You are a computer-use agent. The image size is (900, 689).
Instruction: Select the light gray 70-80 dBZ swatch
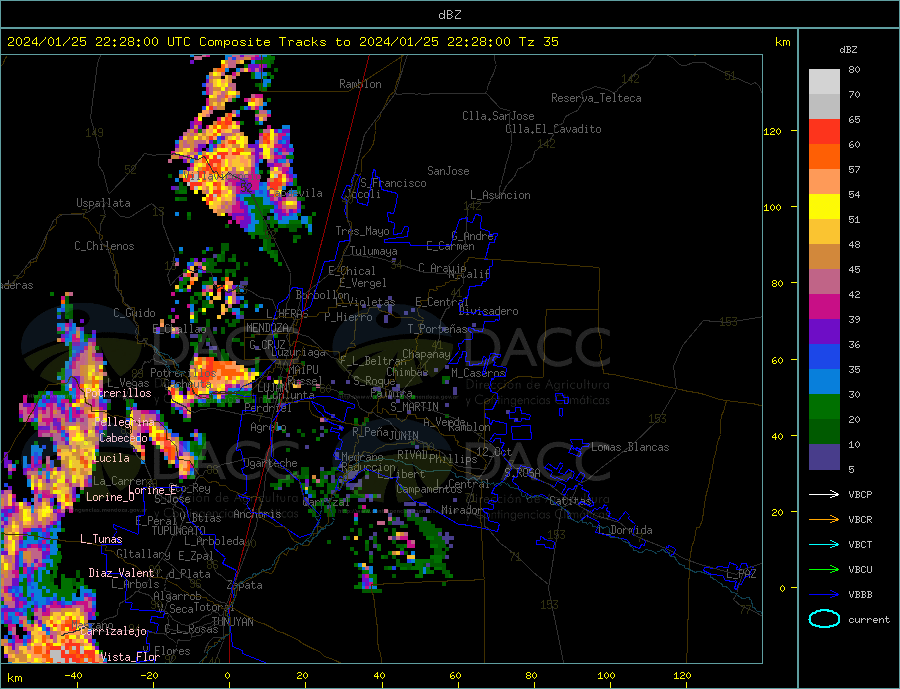824,82
